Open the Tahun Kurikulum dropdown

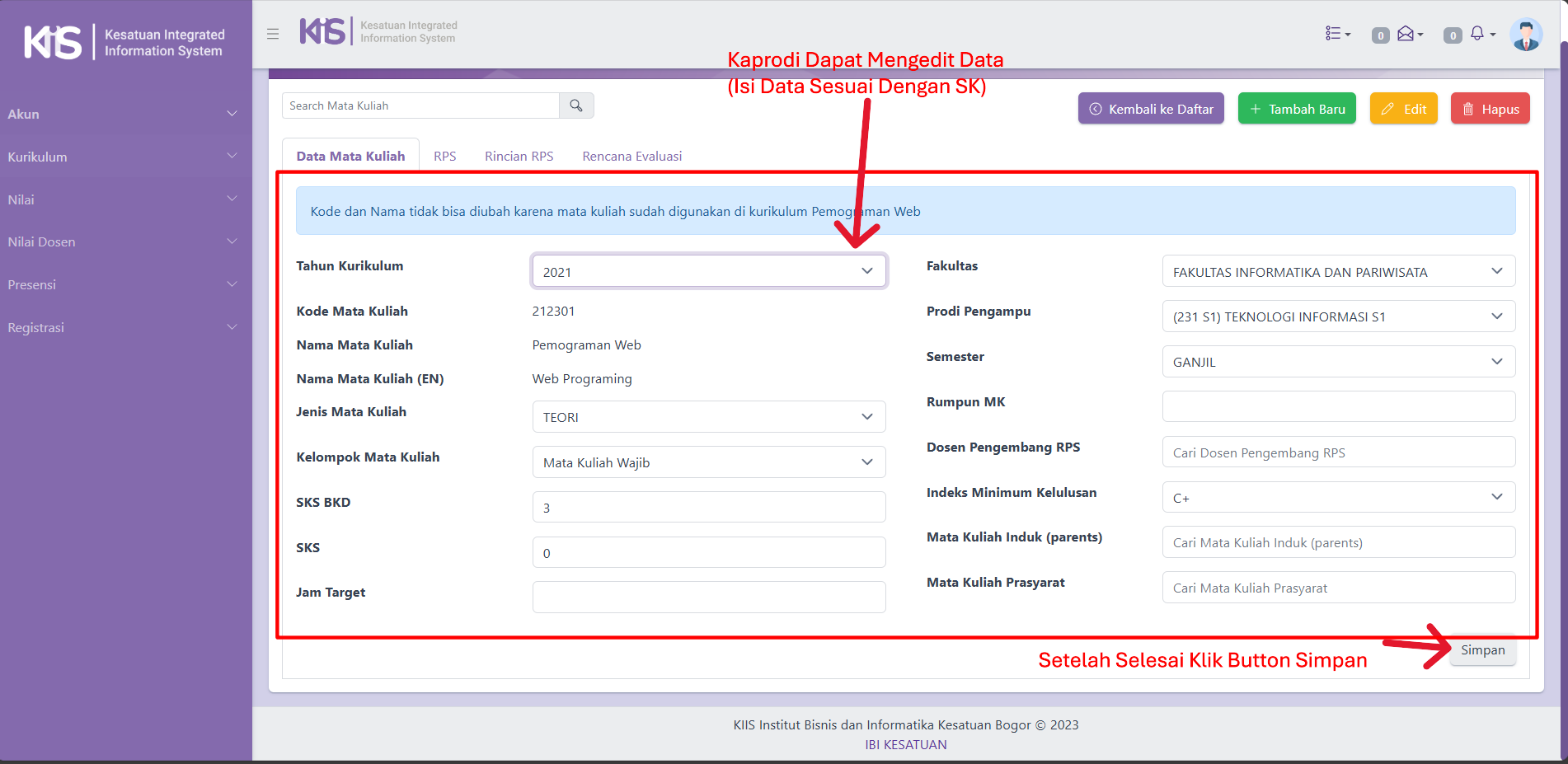(708, 271)
